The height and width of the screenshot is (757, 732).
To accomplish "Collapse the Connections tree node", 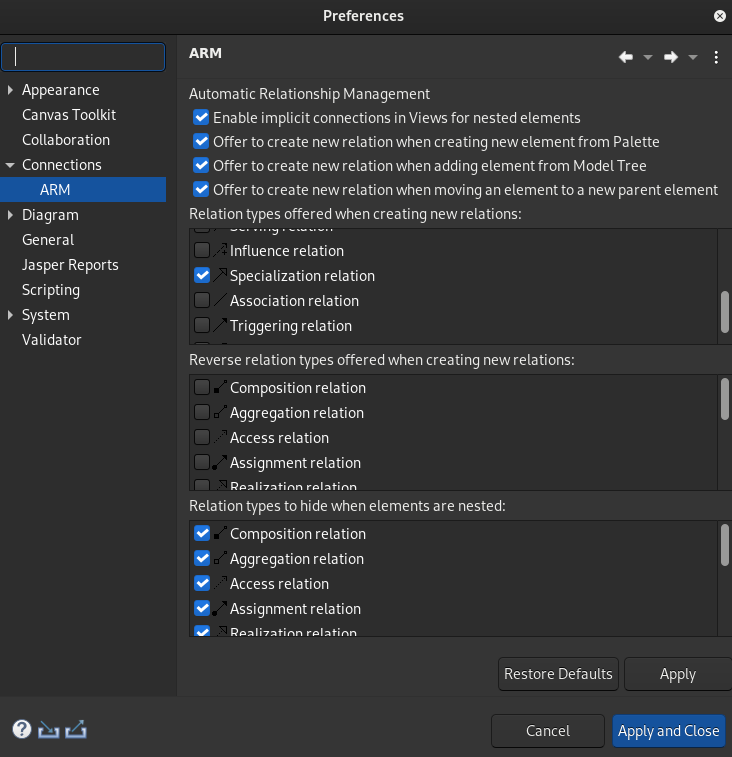I will click(10, 165).
